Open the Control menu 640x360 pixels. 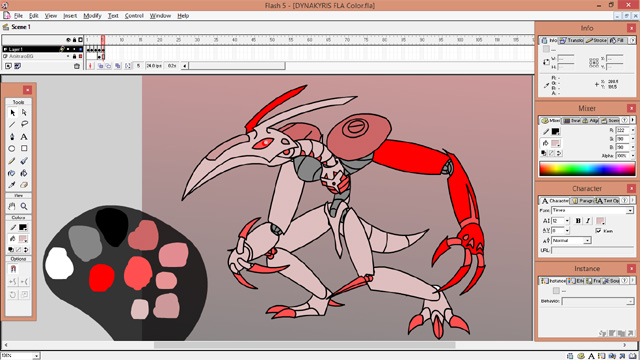coord(134,16)
